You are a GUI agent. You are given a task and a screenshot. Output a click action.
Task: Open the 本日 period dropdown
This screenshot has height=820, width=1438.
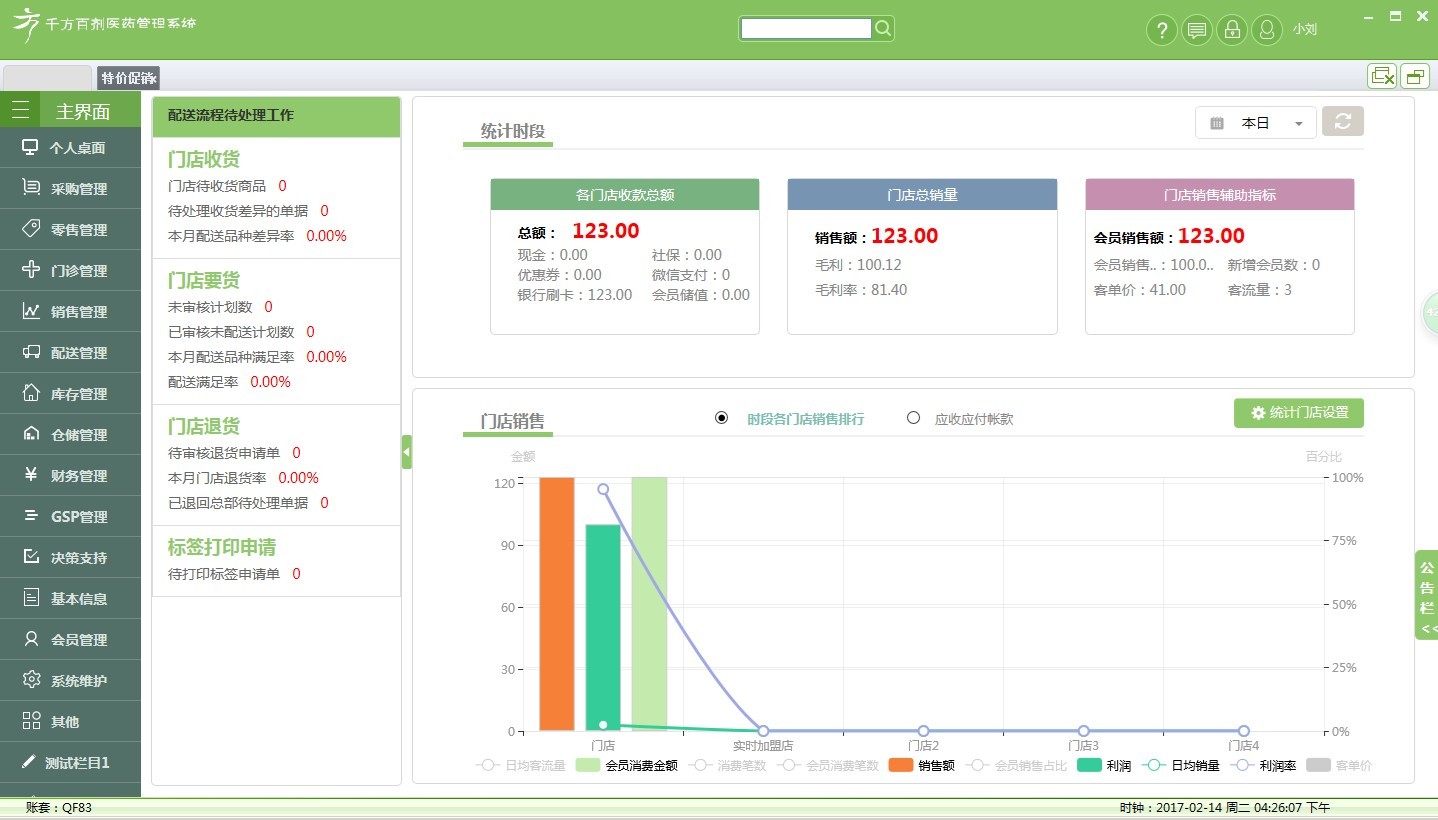pyautogui.click(x=1255, y=123)
